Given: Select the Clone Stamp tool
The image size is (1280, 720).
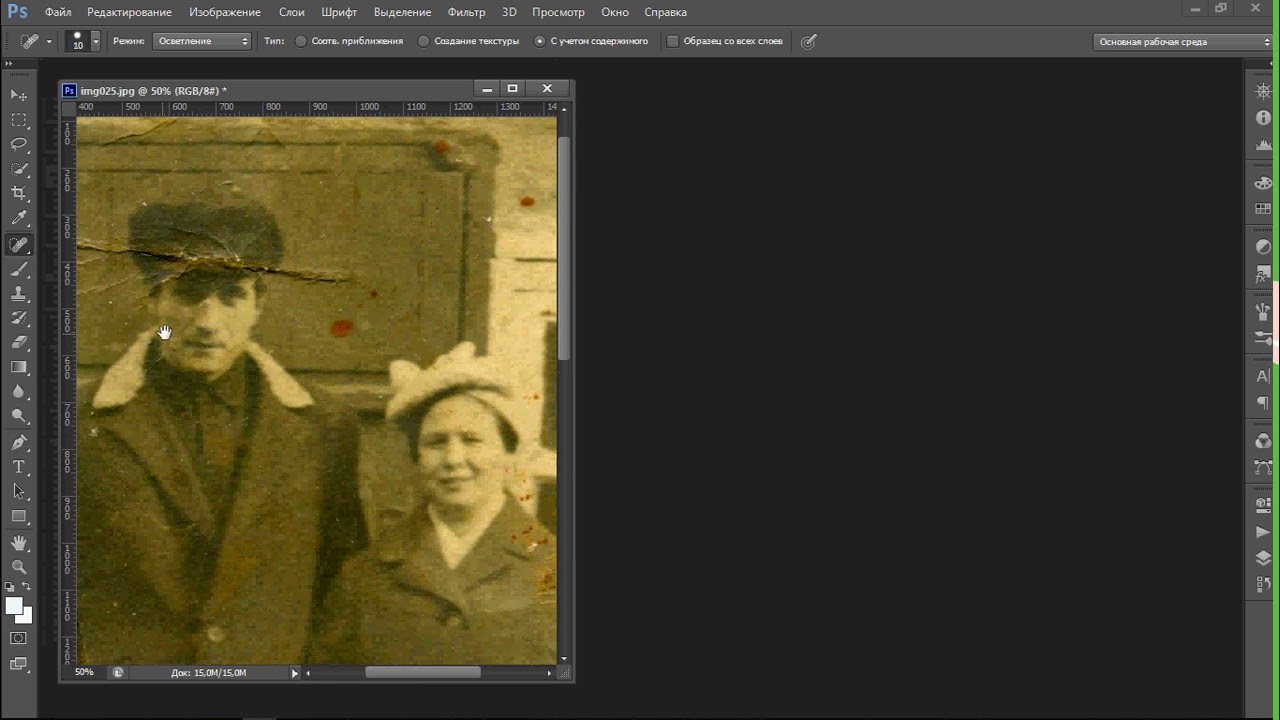Looking at the screenshot, I should [x=19, y=294].
